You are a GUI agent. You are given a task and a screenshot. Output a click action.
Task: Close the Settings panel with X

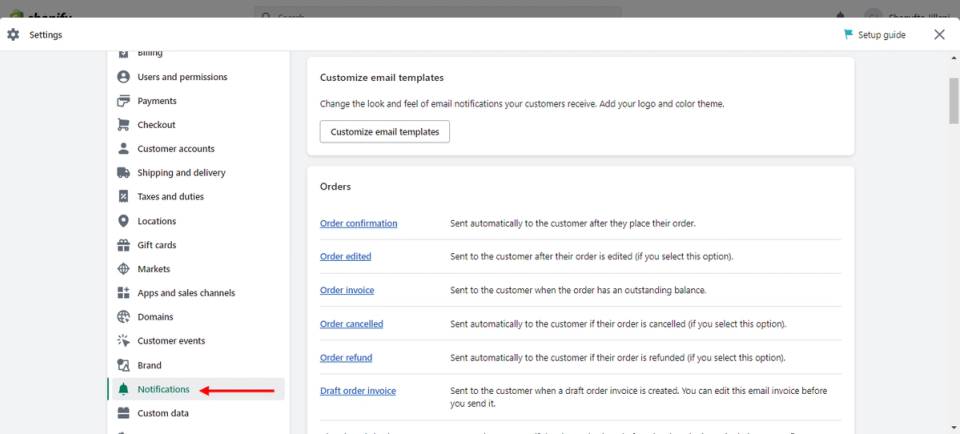939,35
